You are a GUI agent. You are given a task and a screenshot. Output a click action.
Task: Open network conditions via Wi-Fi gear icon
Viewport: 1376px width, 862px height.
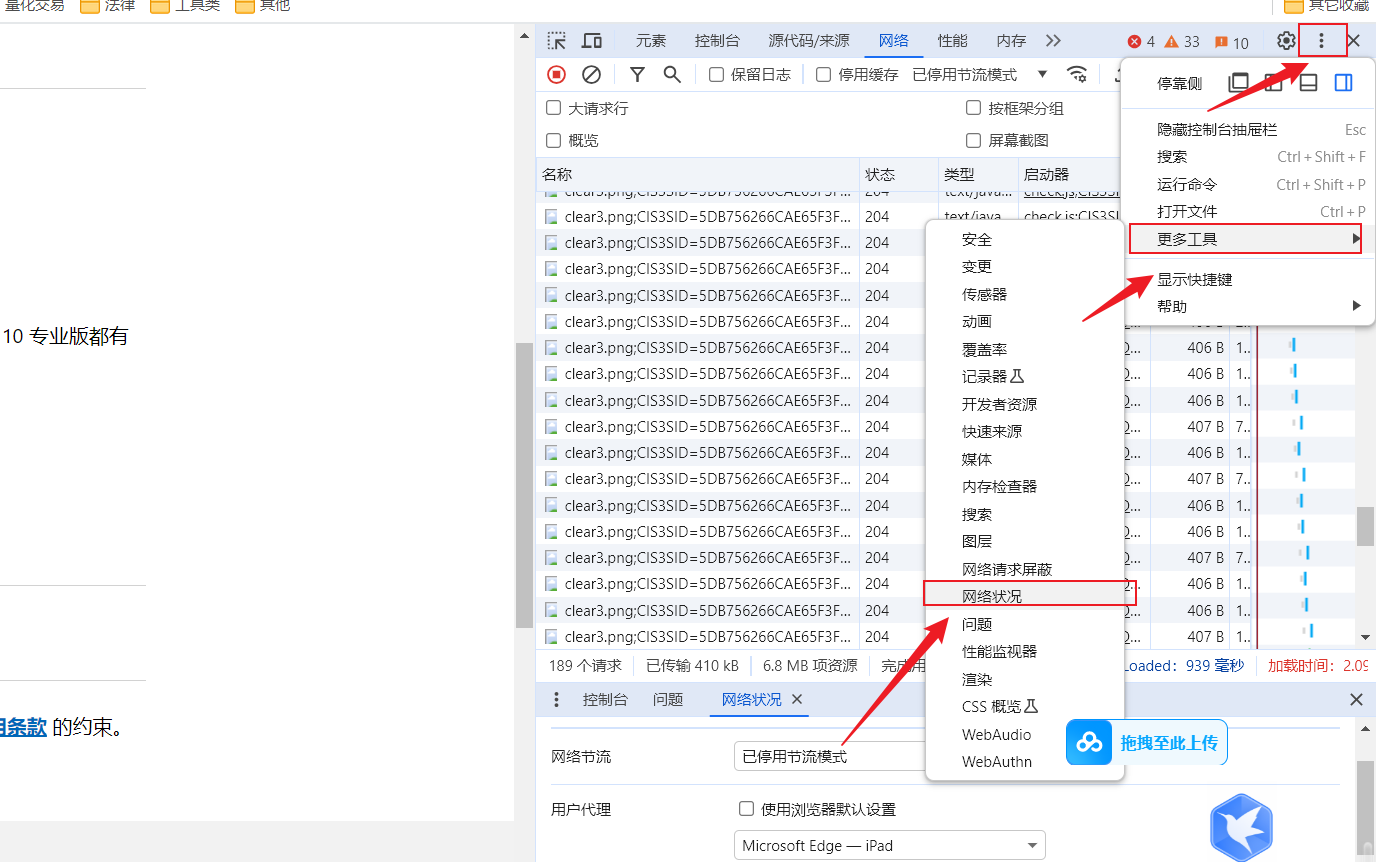pos(1077,74)
